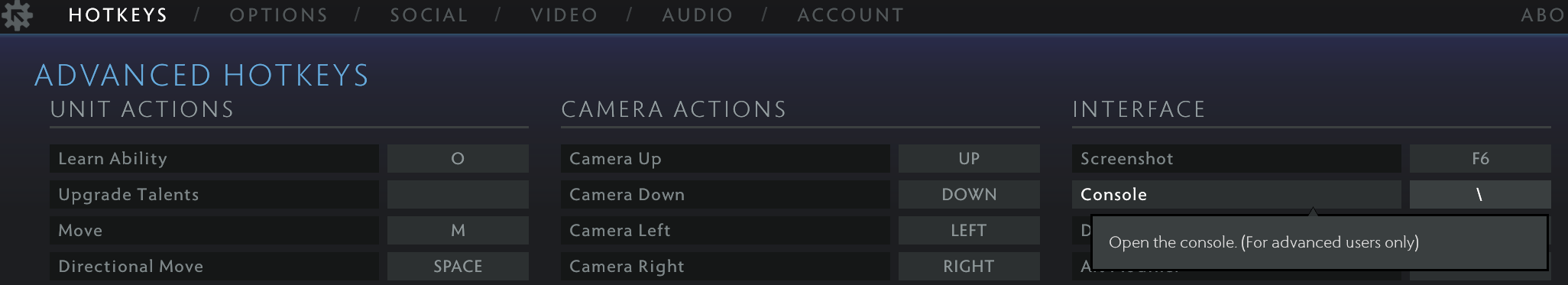Rebind Directional Move SPACE key

click(458, 266)
